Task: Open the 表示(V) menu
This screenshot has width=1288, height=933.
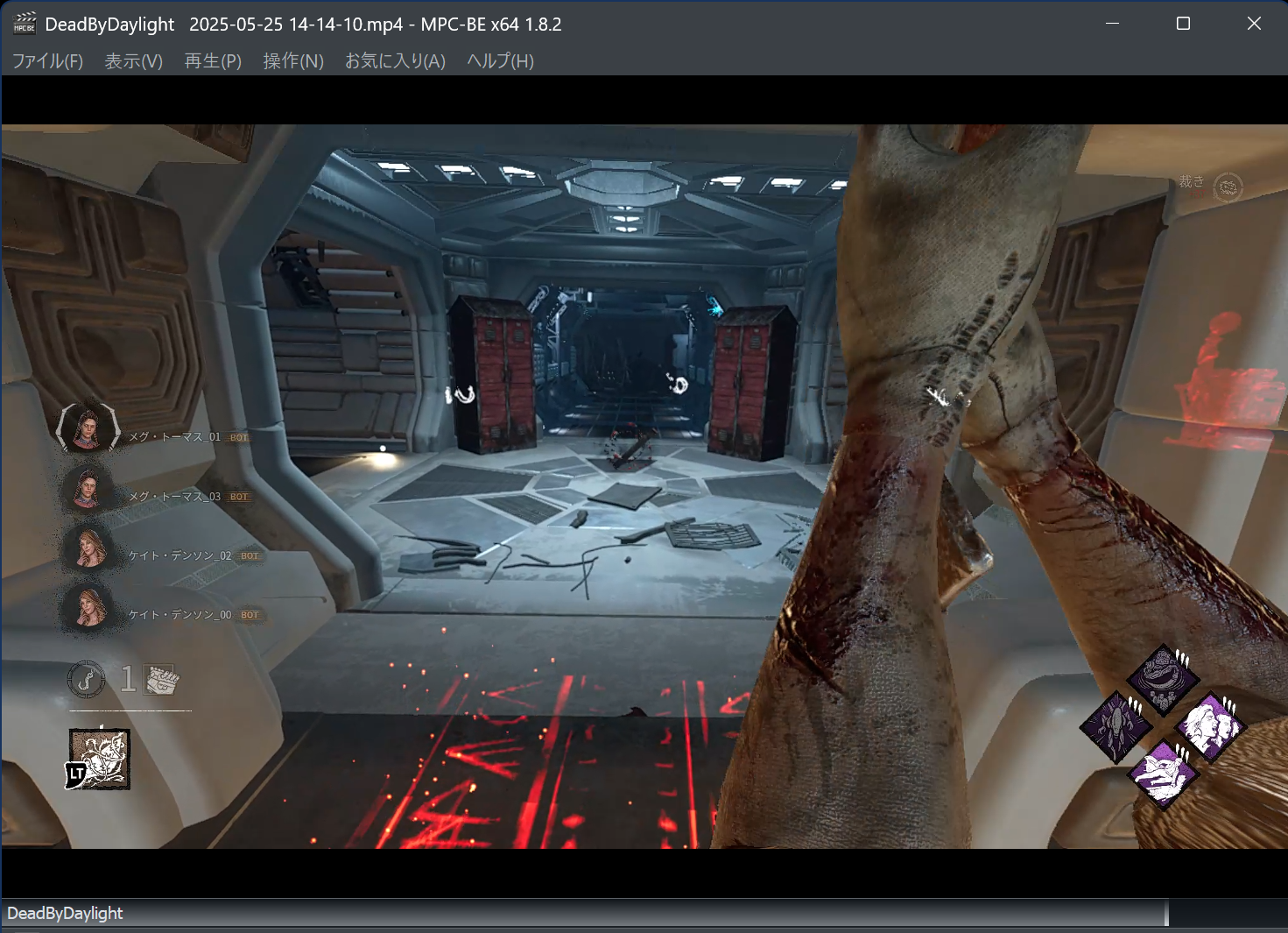Action: 133,60
